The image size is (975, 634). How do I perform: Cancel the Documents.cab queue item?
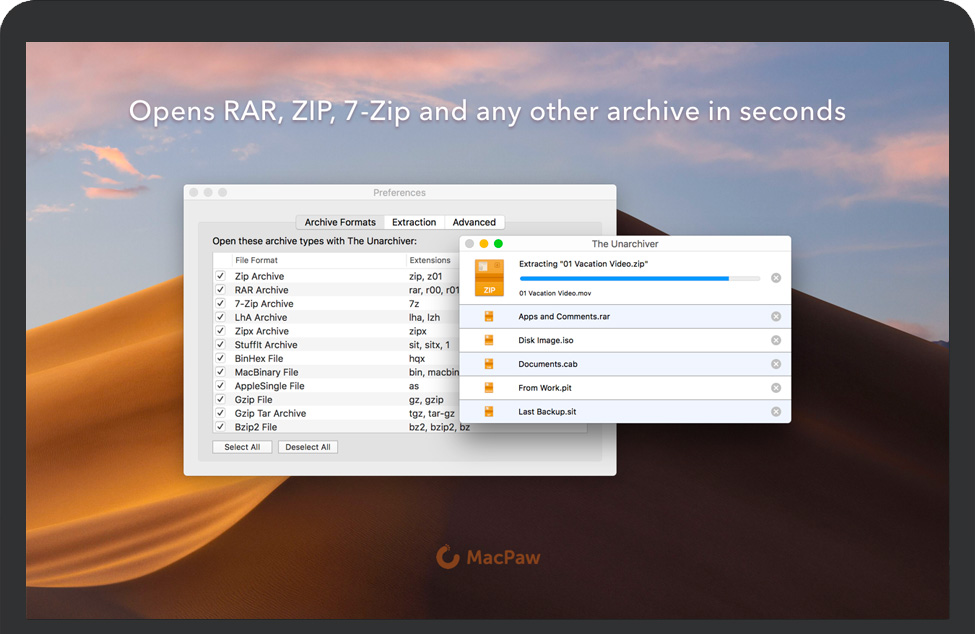pos(776,365)
